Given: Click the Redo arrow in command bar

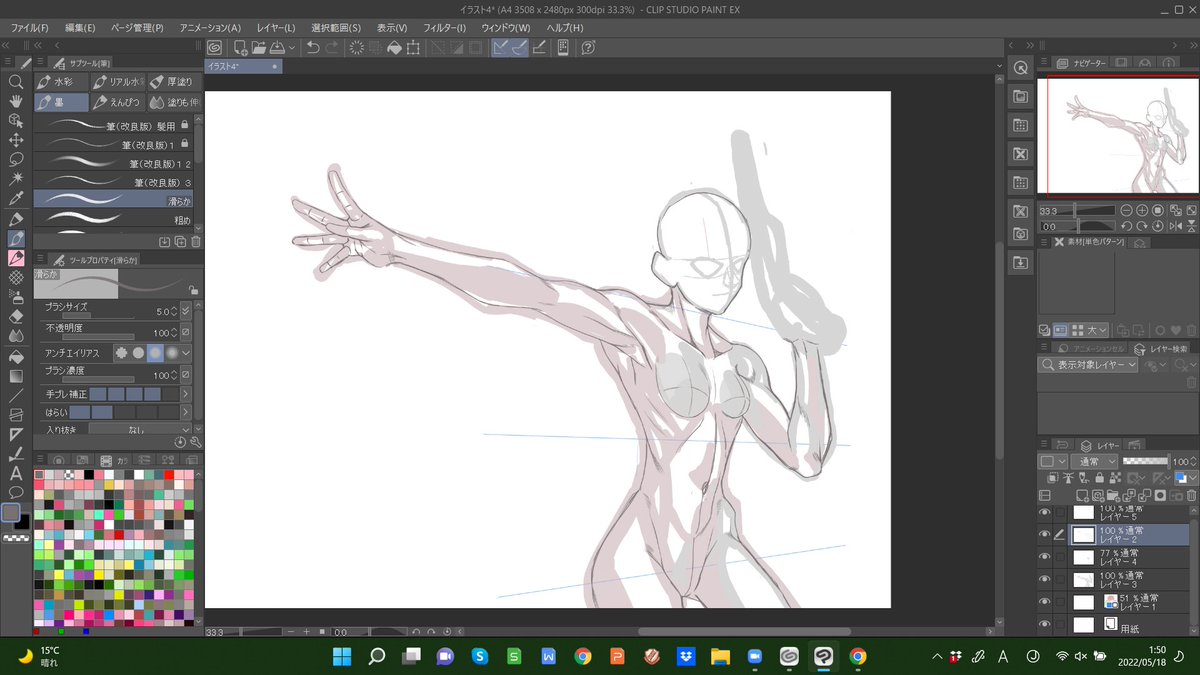Looking at the screenshot, I should point(333,47).
